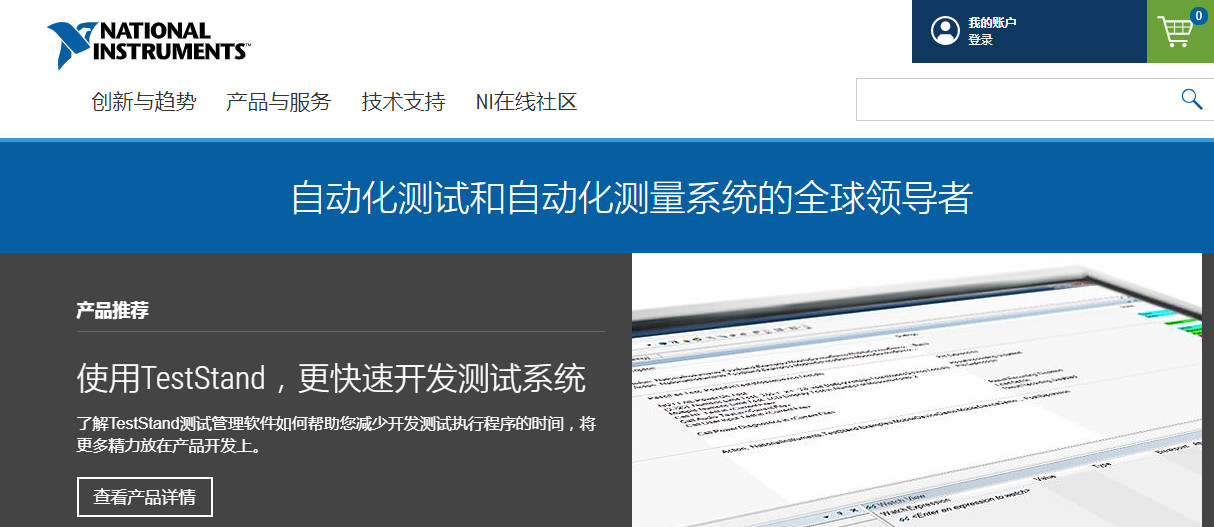The width and height of the screenshot is (1214, 527).
Task: Open the 技术支持 menu
Action: pyautogui.click(x=403, y=101)
